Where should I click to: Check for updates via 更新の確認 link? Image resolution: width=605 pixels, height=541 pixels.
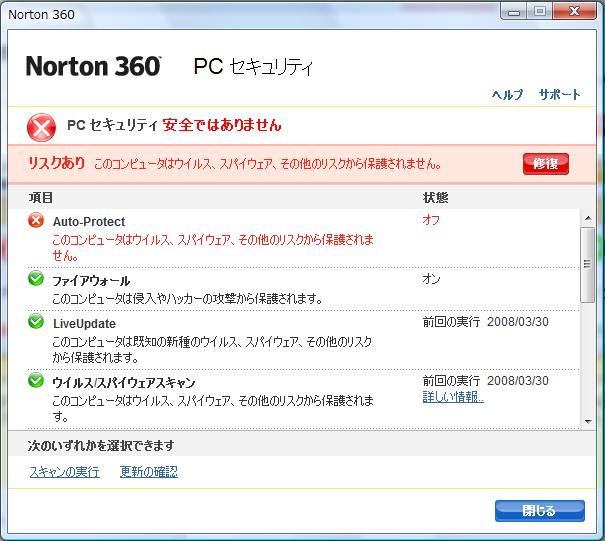pyautogui.click(x=149, y=472)
